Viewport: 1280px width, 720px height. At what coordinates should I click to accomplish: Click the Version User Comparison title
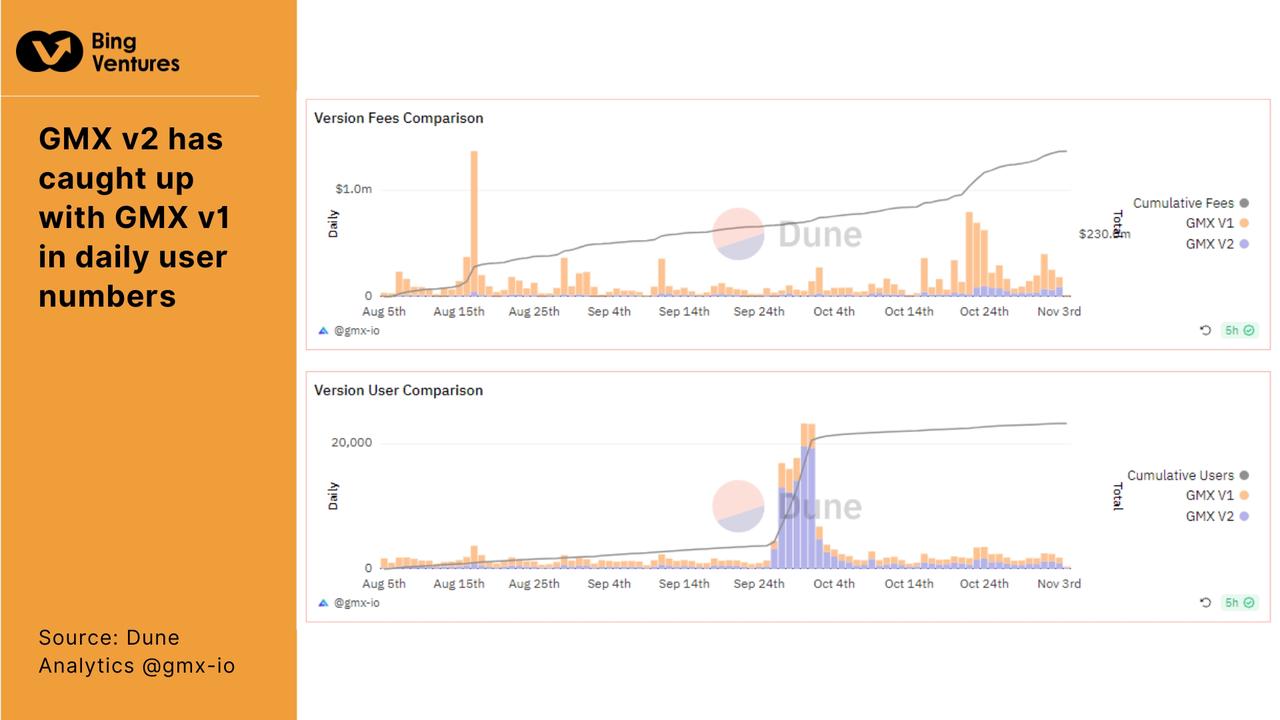click(398, 391)
